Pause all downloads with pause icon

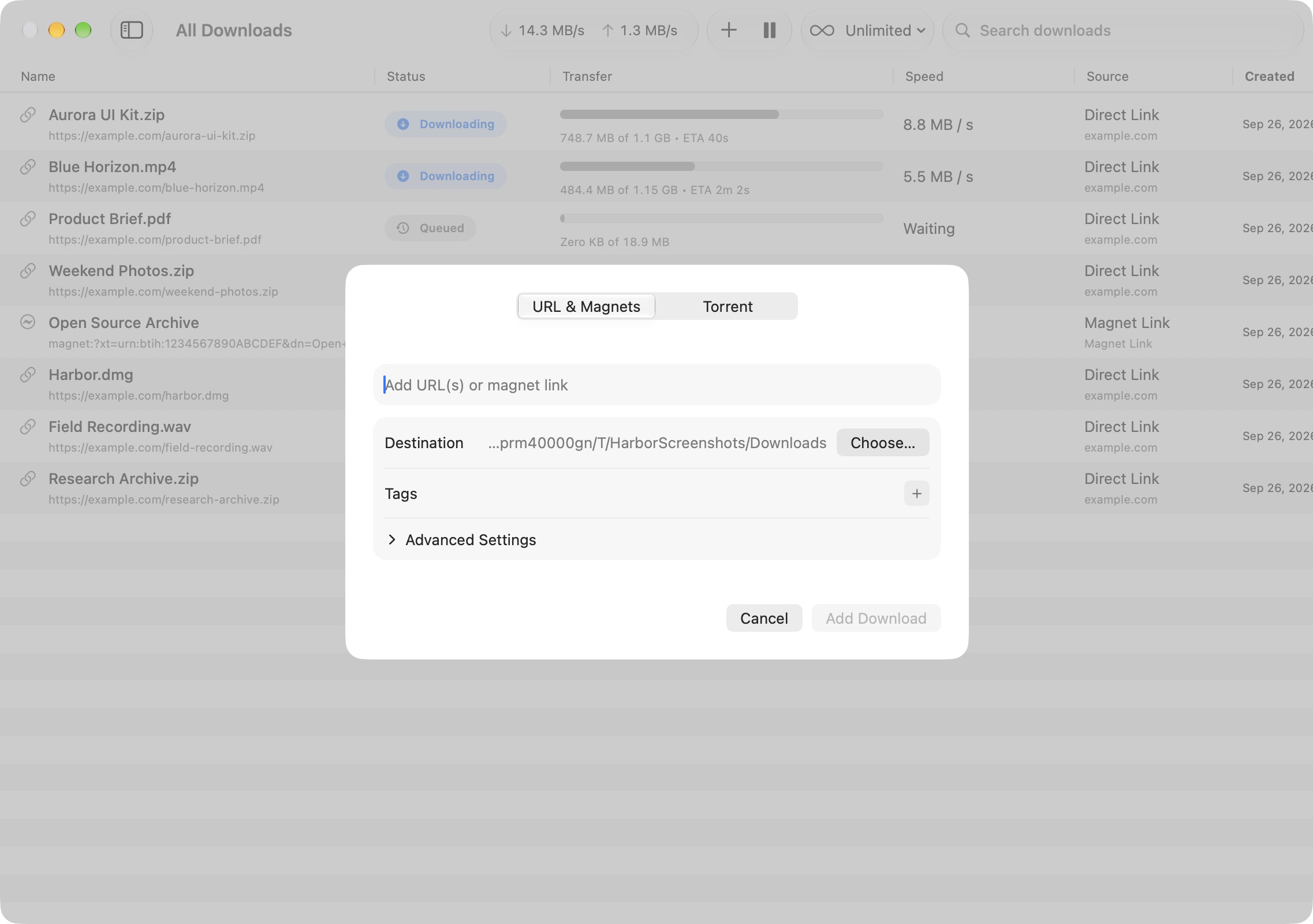[x=770, y=30]
